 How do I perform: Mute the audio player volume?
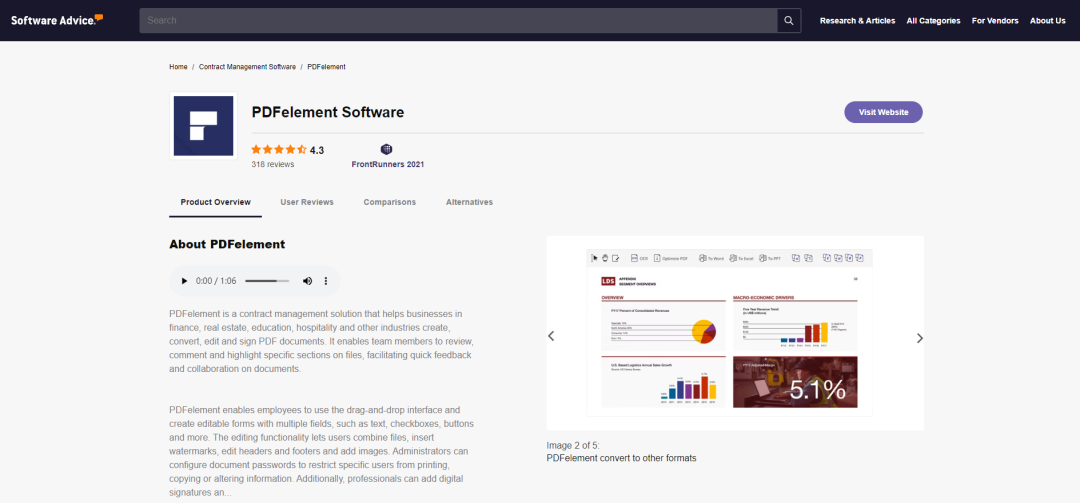tap(307, 282)
